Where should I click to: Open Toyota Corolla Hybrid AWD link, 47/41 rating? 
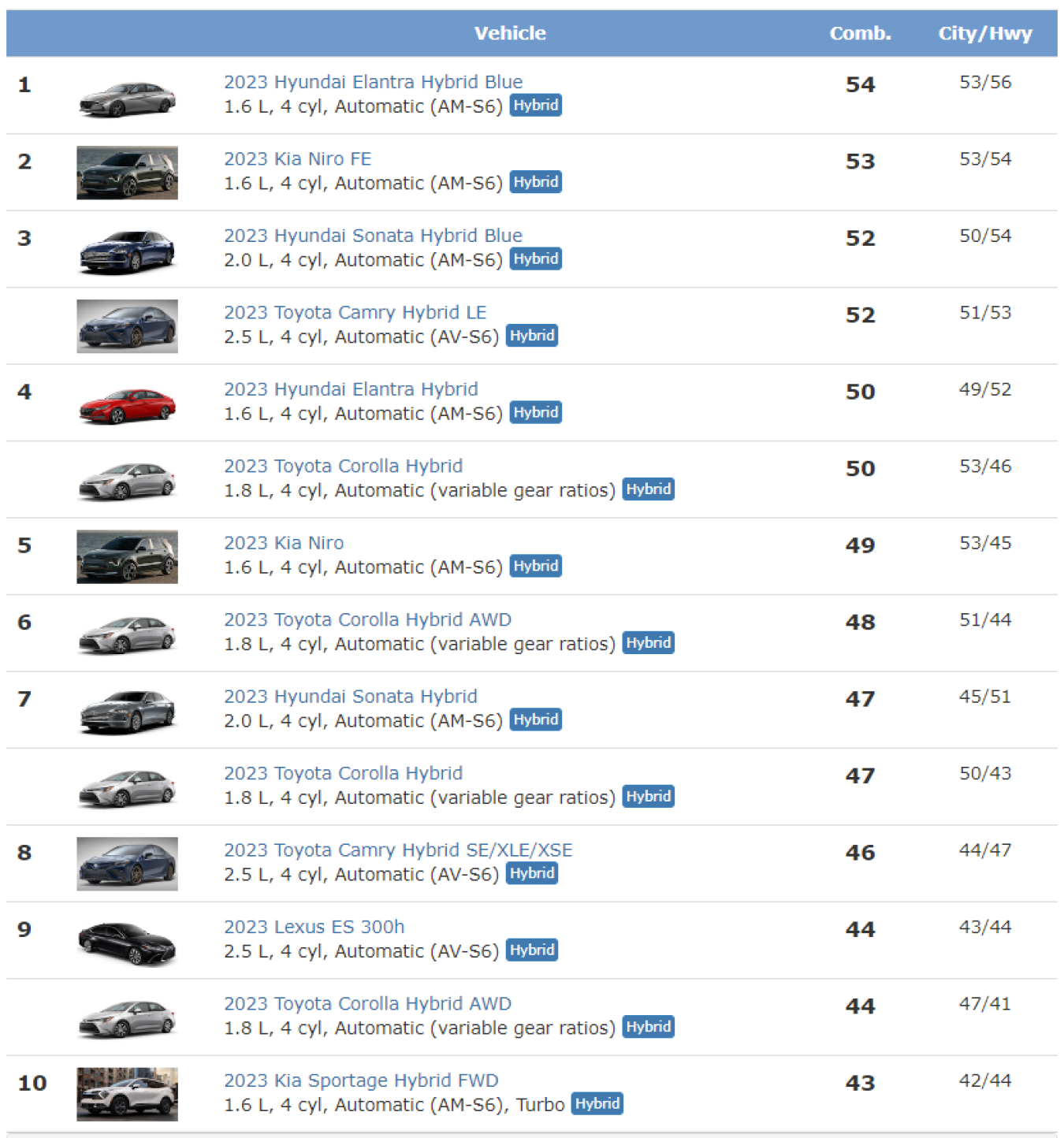click(367, 1004)
